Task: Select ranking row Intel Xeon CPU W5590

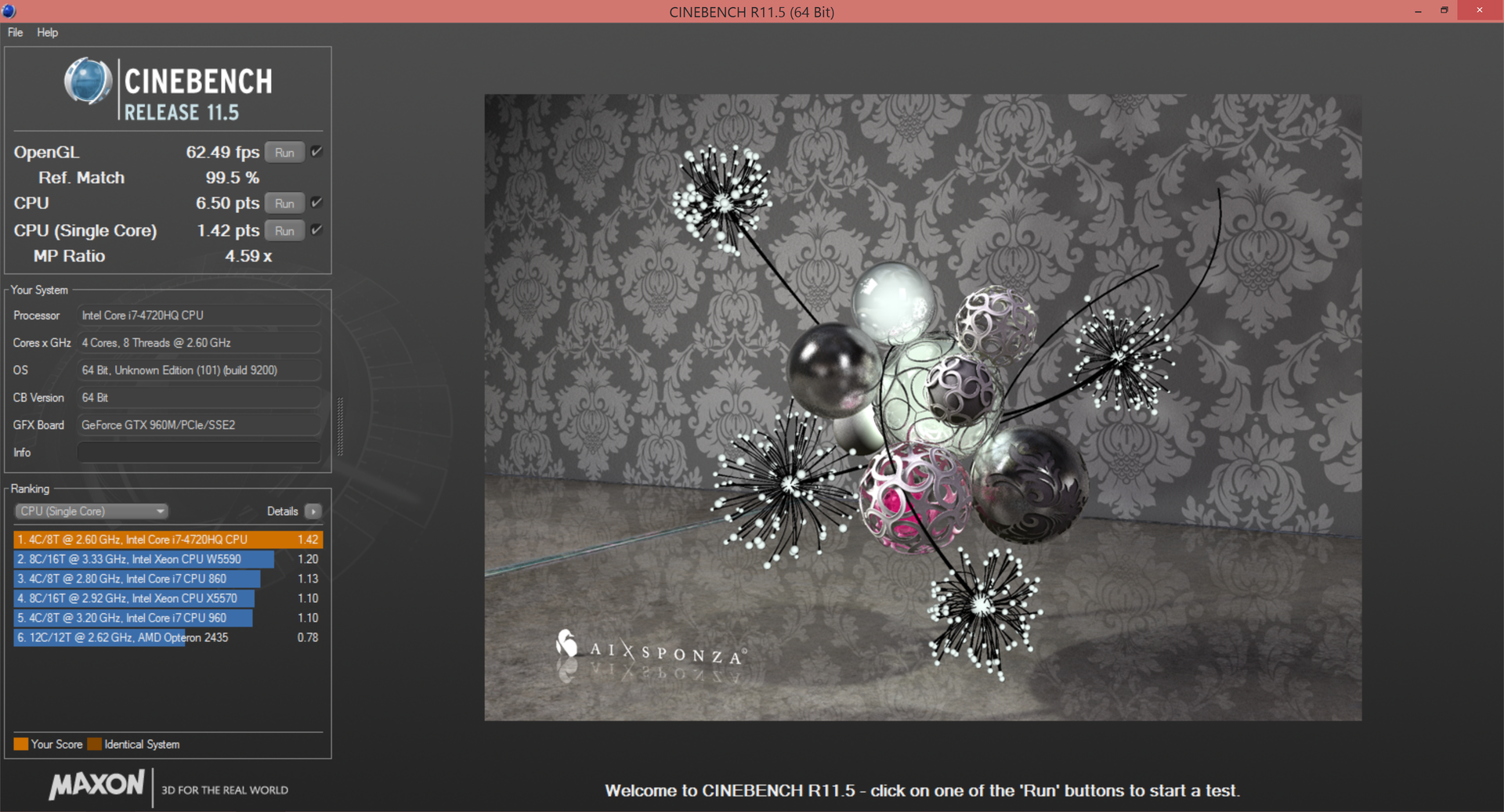Action: pyautogui.click(x=168, y=559)
